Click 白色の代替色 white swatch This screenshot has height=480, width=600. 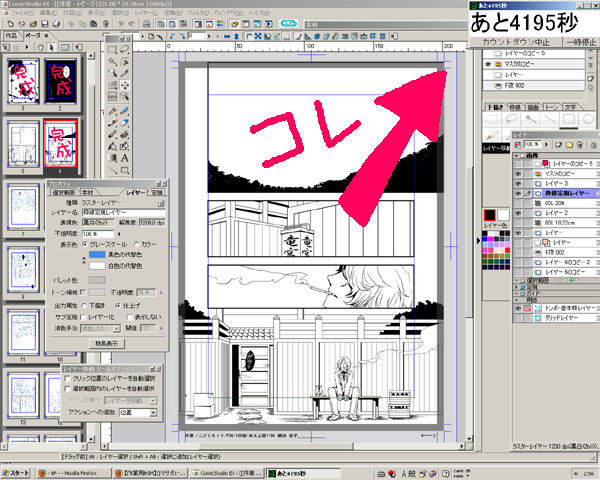point(97,266)
